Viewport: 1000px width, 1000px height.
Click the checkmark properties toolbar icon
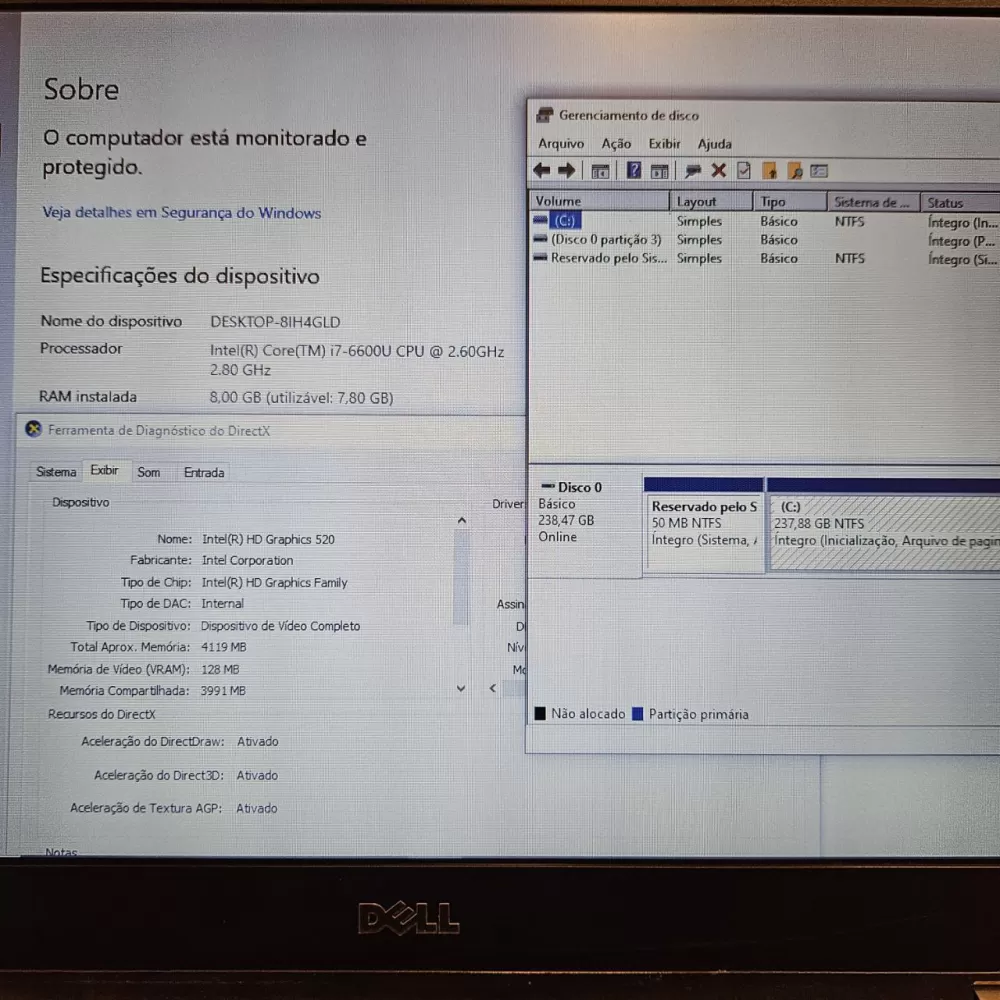point(744,170)
